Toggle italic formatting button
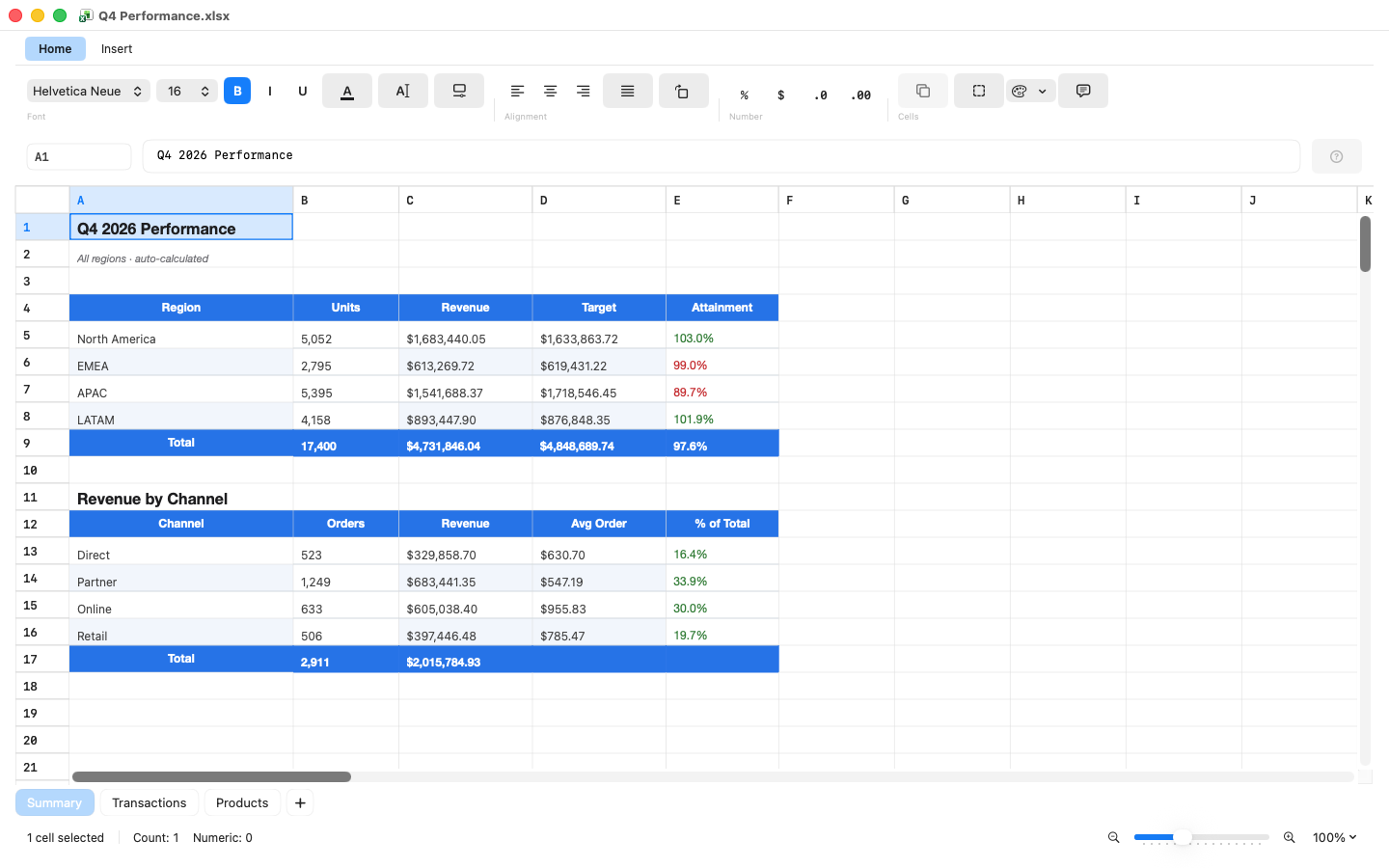Image resolution: width=1389 pixels, height=868 pixels. tap(270, 91)
